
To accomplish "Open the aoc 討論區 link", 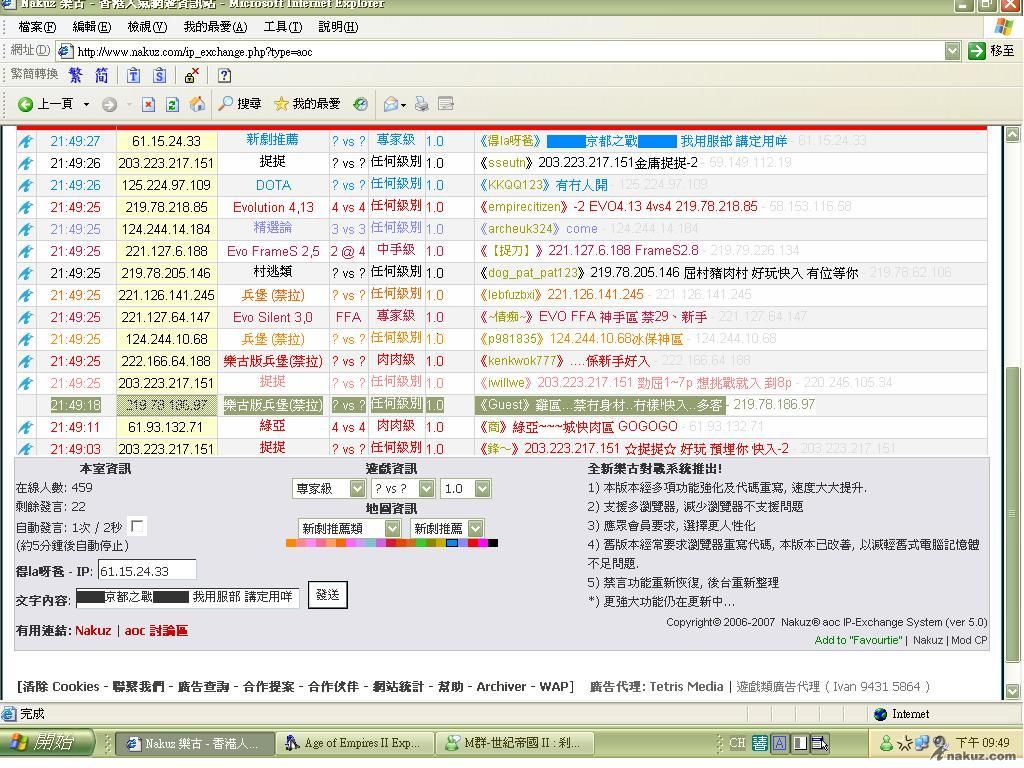I will [156, 631].
